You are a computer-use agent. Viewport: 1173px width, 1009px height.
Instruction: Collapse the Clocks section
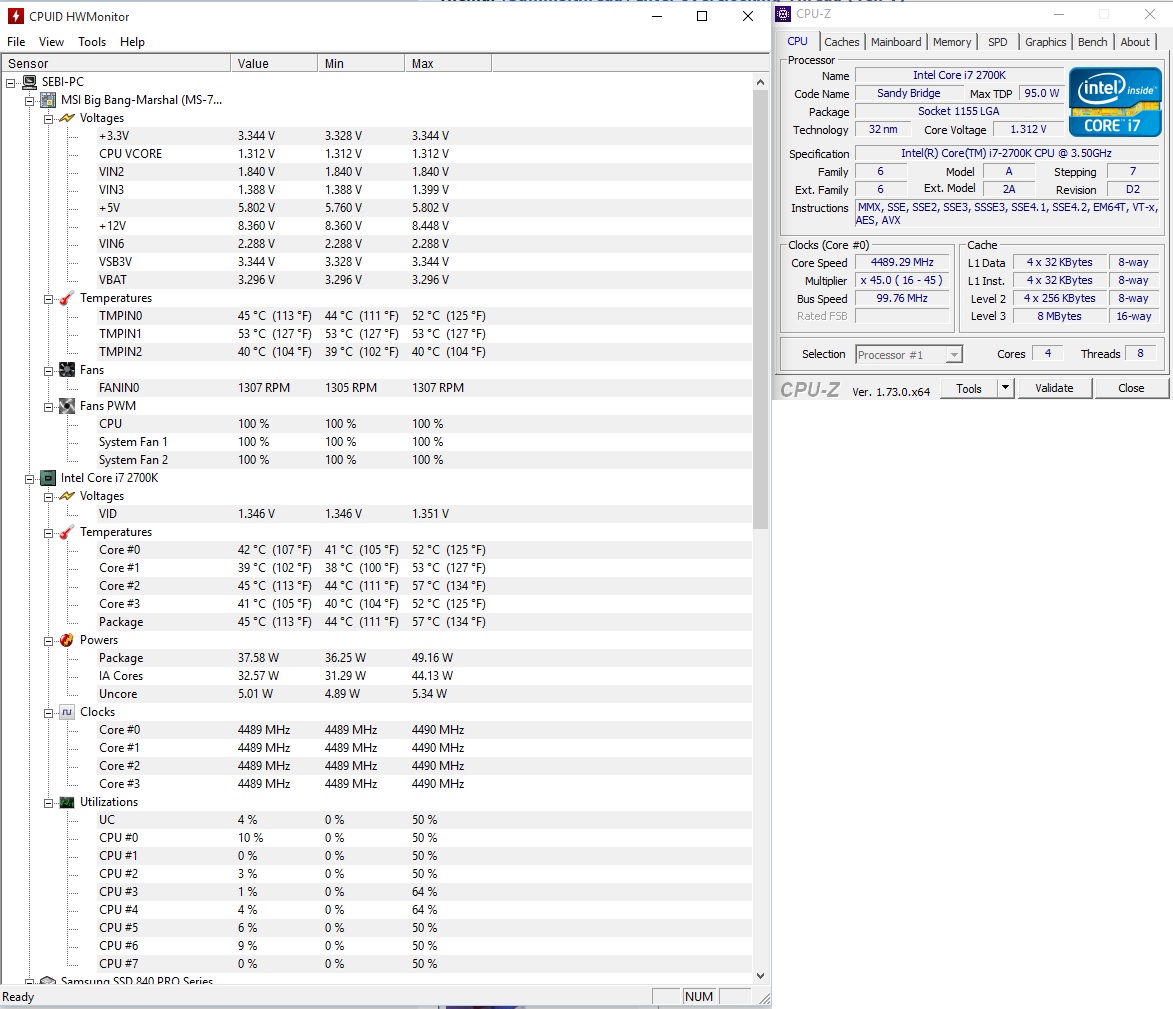tap(48, 713)
